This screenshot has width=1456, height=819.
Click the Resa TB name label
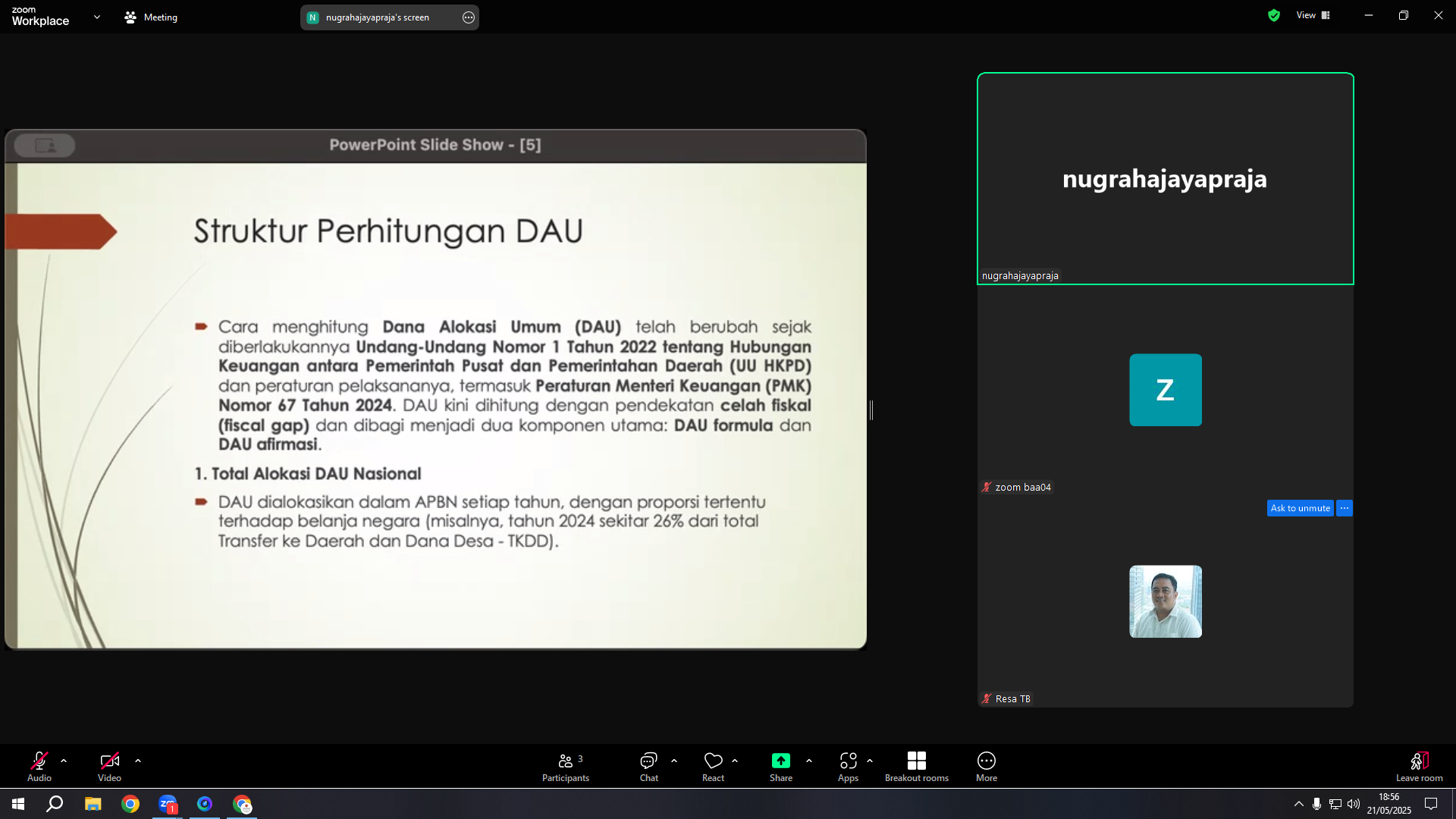1013,699
